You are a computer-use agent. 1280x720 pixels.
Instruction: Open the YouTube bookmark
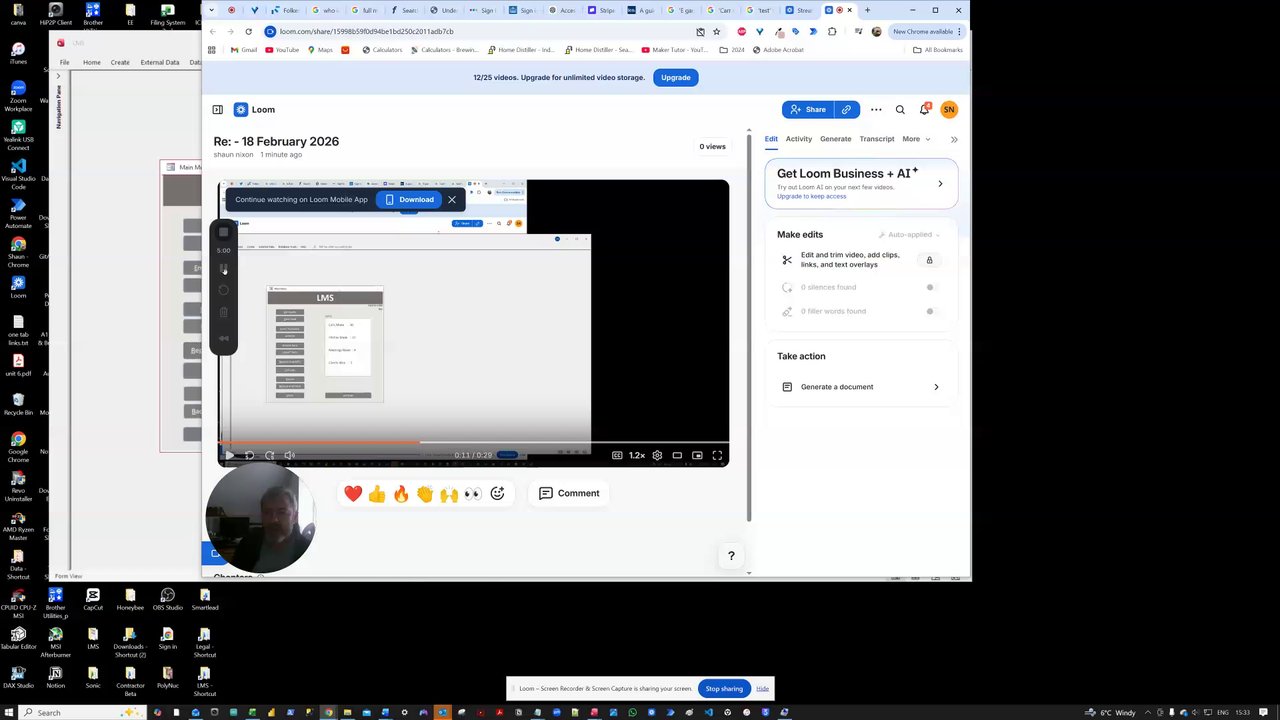(283, 50)
